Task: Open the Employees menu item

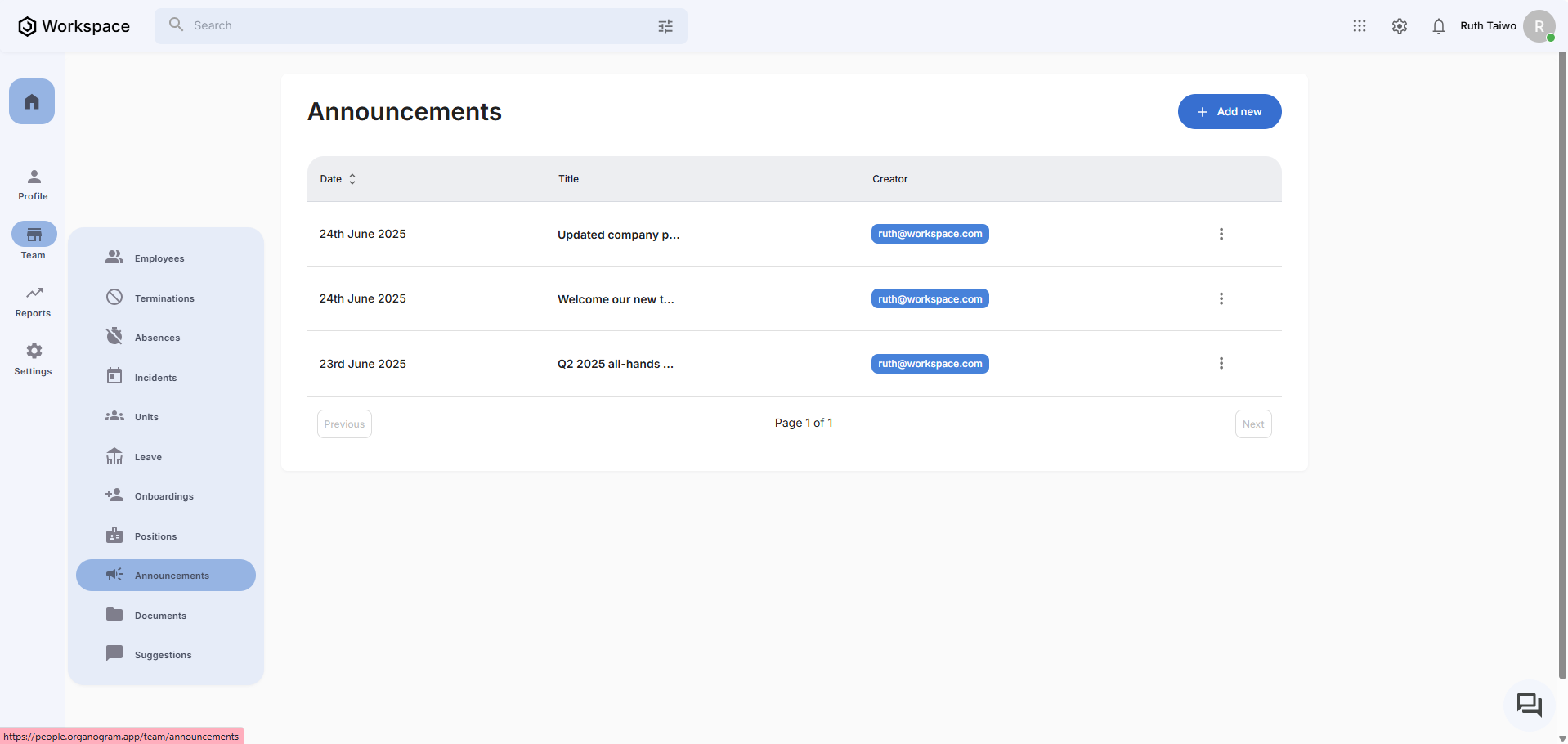Action: coord(159,258)
